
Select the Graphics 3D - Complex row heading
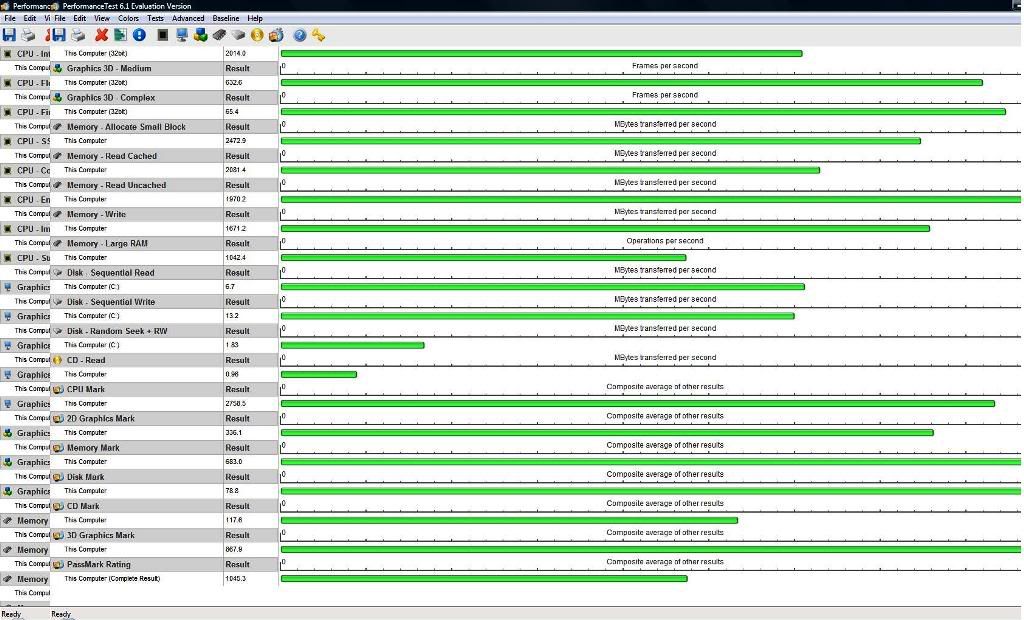click(x=111, y=97)
